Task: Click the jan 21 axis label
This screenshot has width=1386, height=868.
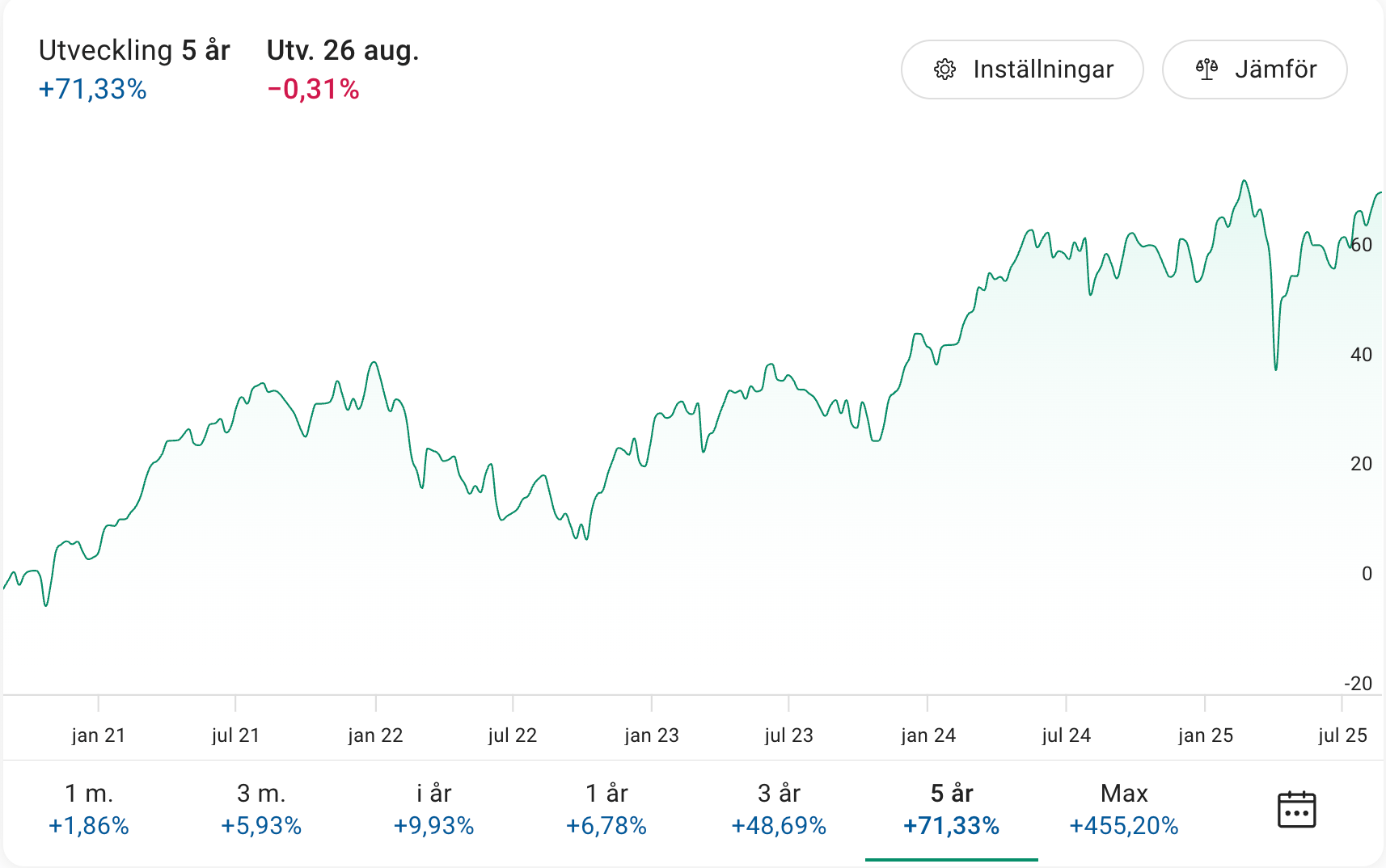Action: (98, 735)
